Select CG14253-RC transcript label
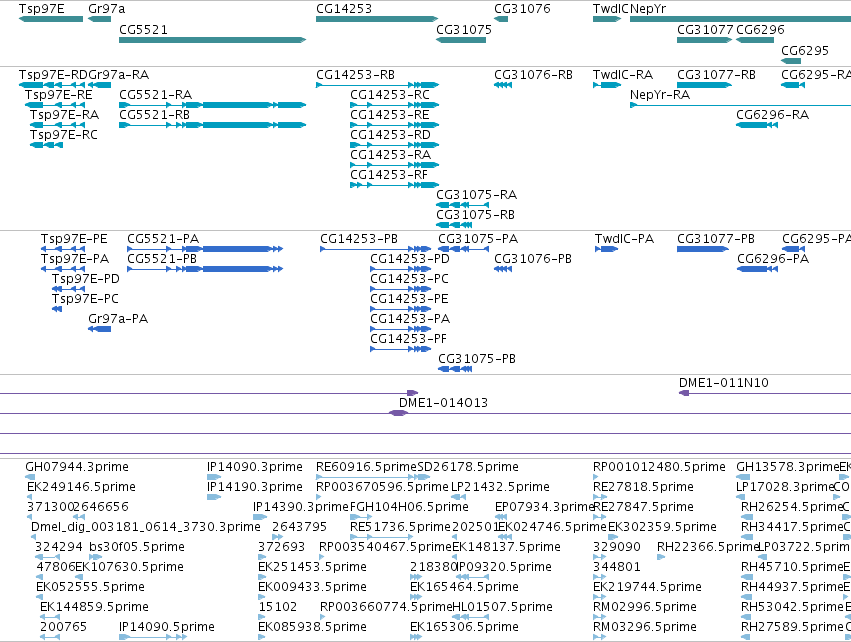The height and width of the screenshot is (642, 851). [390, 95]
